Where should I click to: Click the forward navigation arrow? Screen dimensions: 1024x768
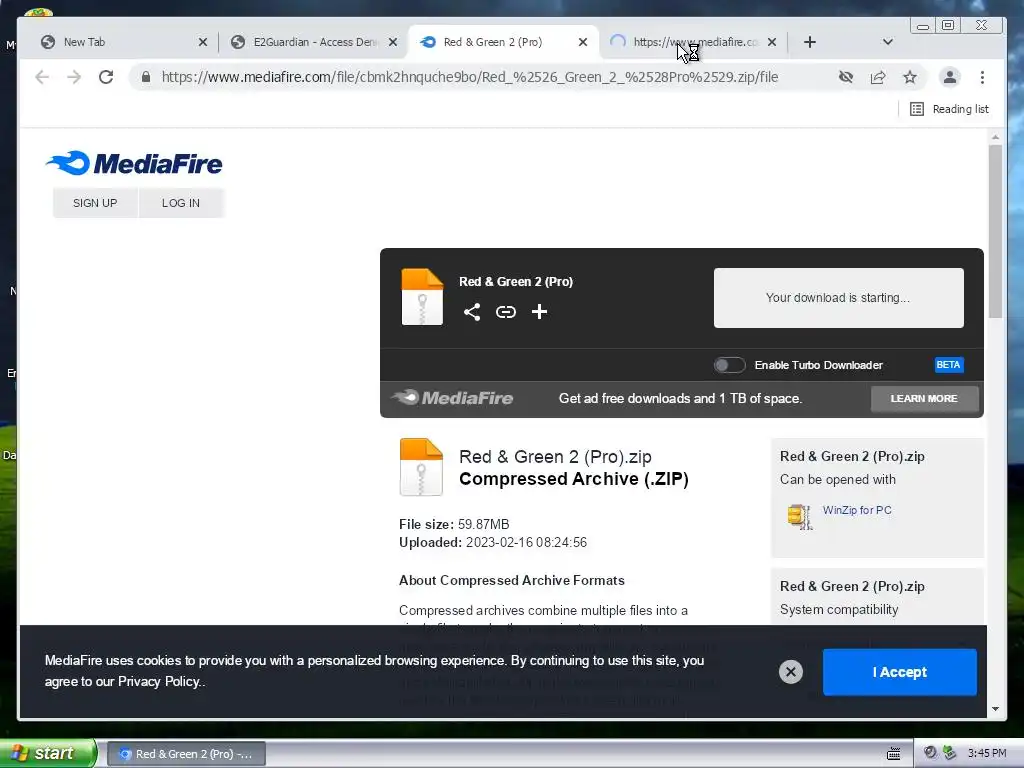click(74, 77)
